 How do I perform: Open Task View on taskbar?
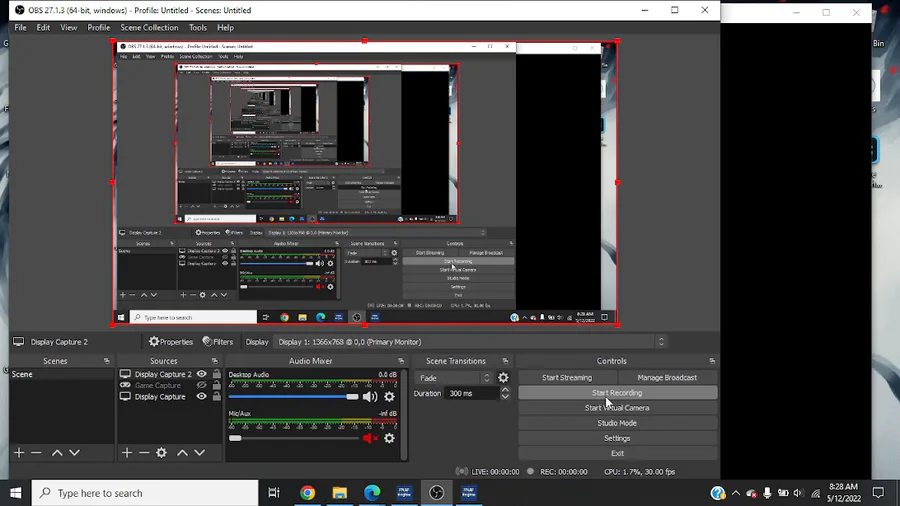click(x=274, y=493)
